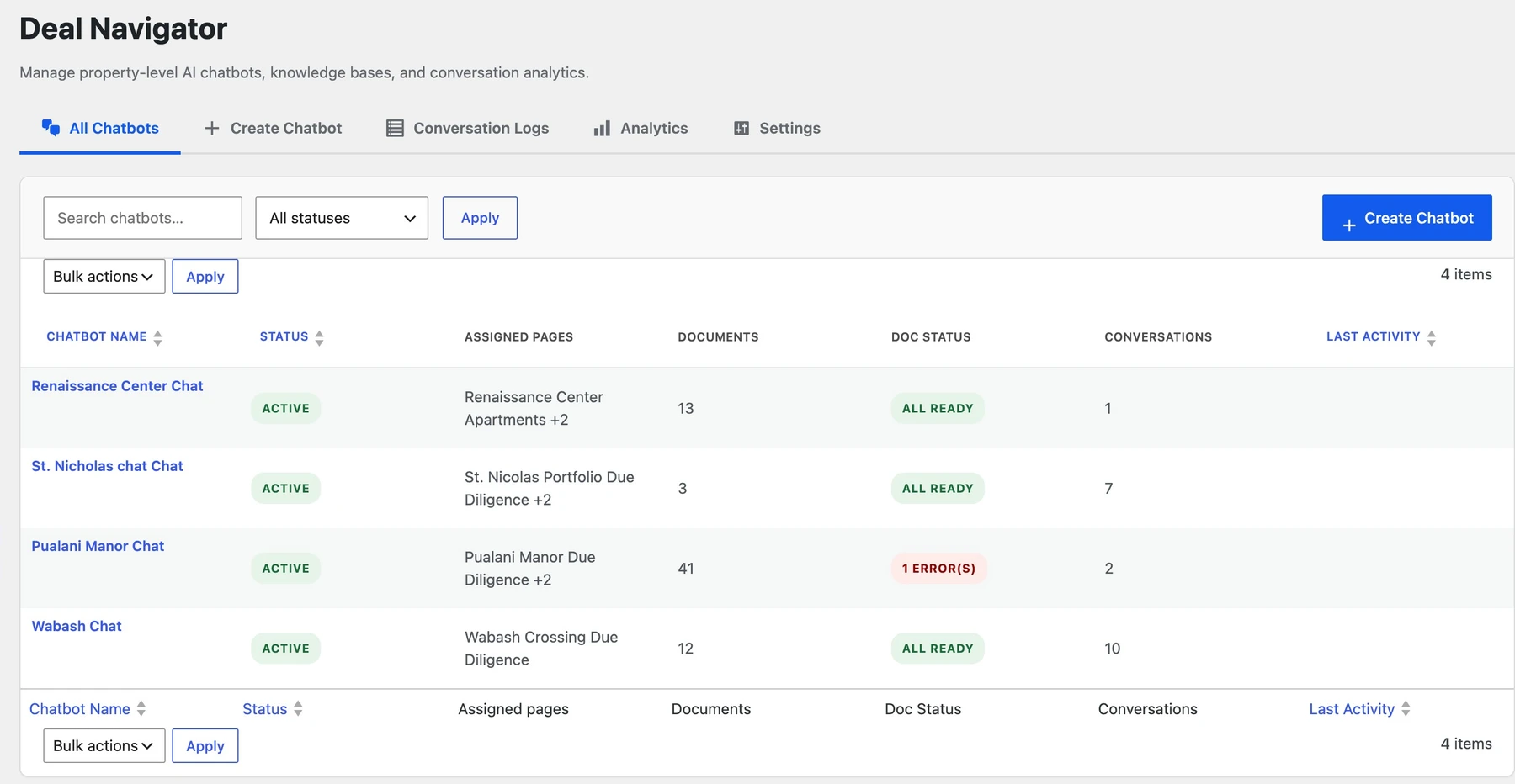Open Pualani Manor Chat link

(x=98, y=546)
